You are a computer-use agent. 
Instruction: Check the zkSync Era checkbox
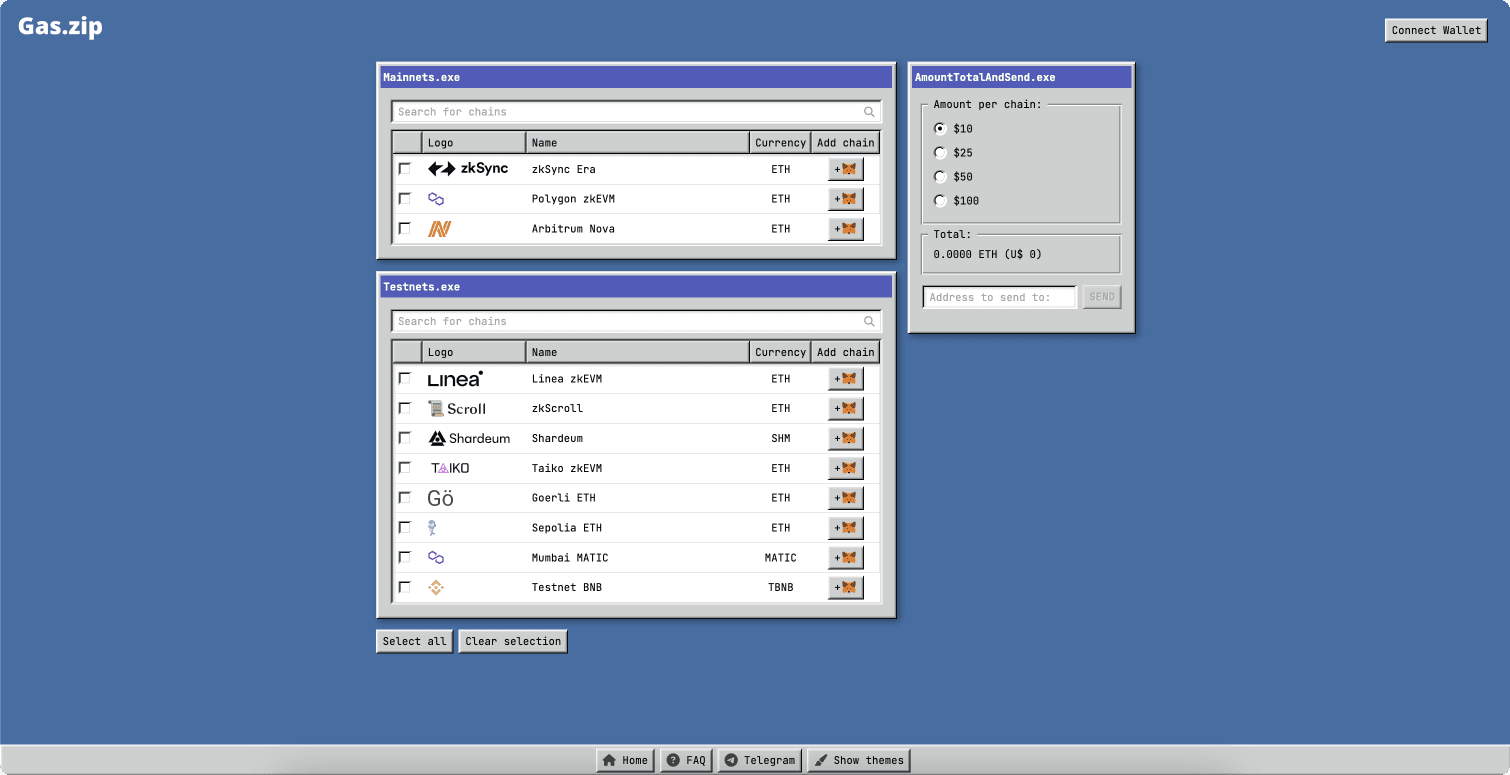405,169
